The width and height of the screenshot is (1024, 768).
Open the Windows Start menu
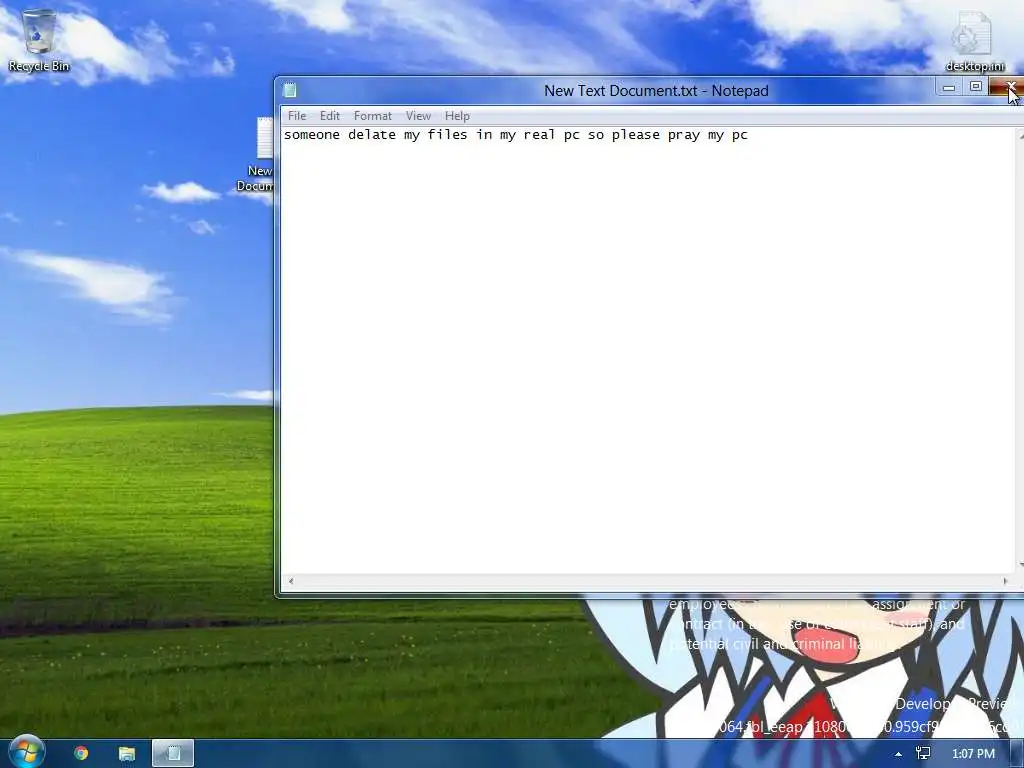26,752
